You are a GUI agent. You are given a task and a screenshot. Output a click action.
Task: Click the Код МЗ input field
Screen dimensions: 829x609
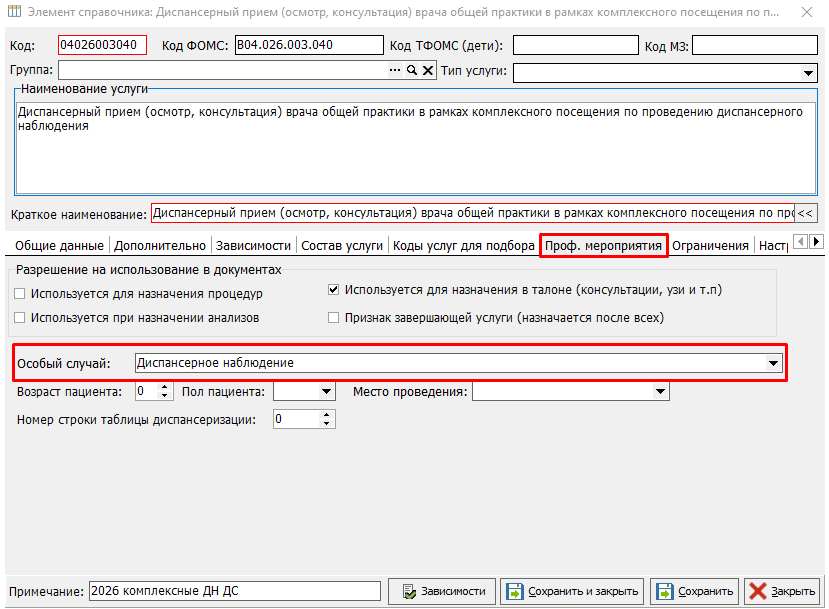pyautogui.click(x=755, y=45)
